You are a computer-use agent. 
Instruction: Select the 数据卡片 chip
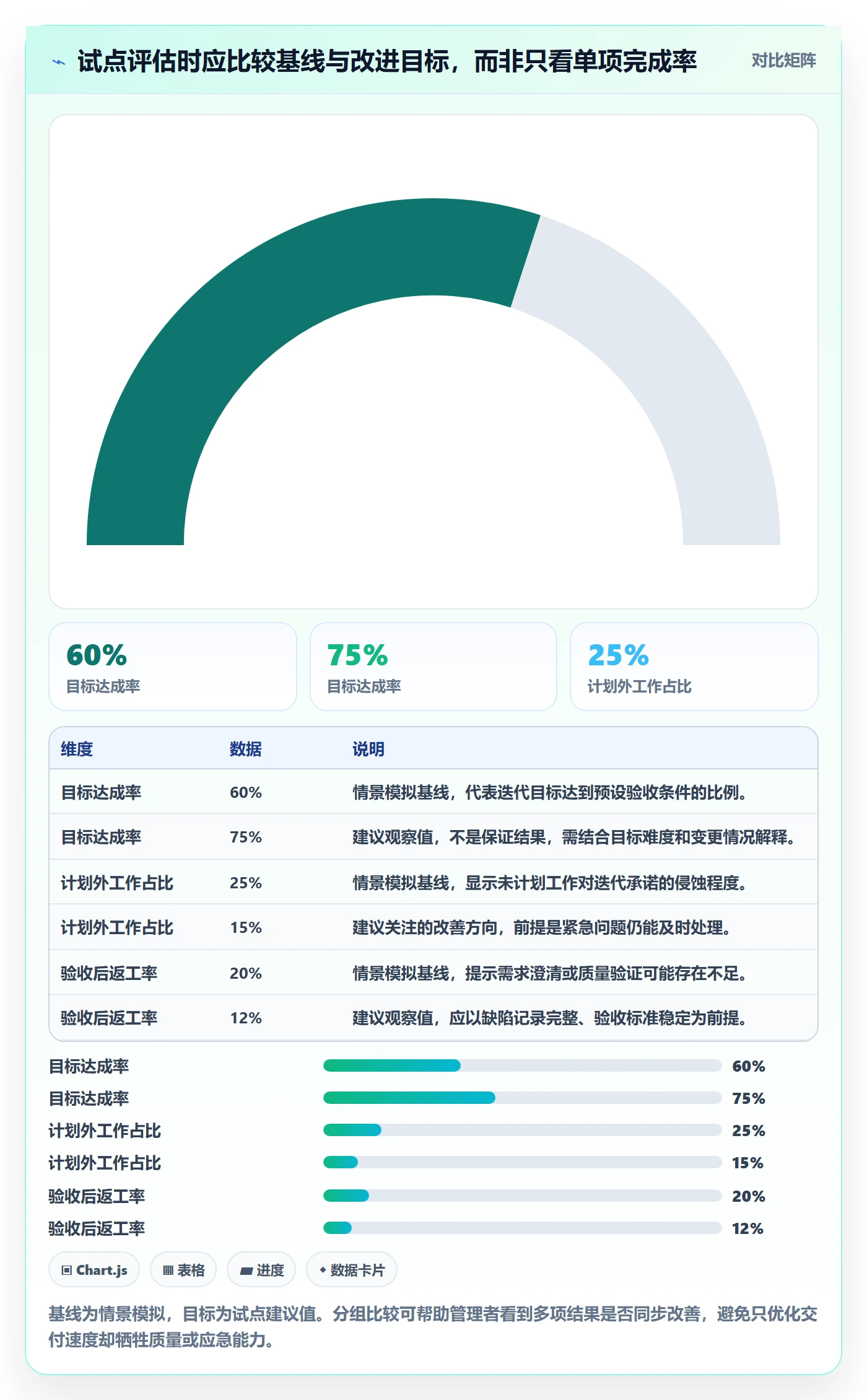352,1270
